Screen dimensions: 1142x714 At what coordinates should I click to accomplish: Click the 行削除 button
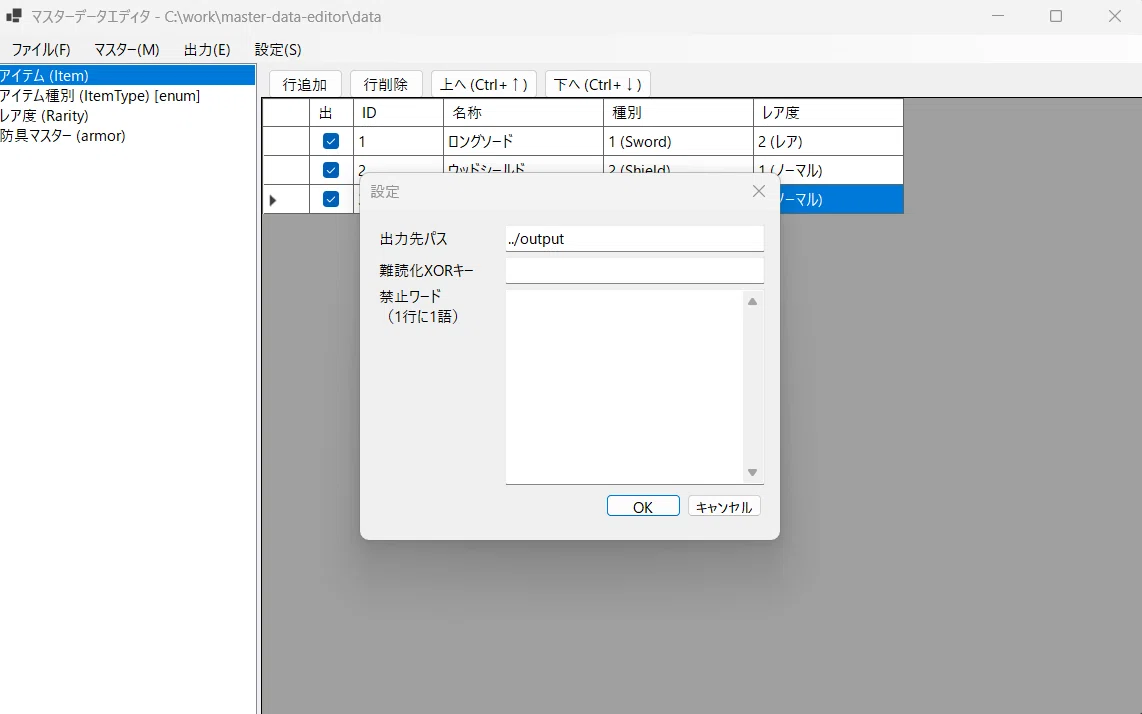386,85
